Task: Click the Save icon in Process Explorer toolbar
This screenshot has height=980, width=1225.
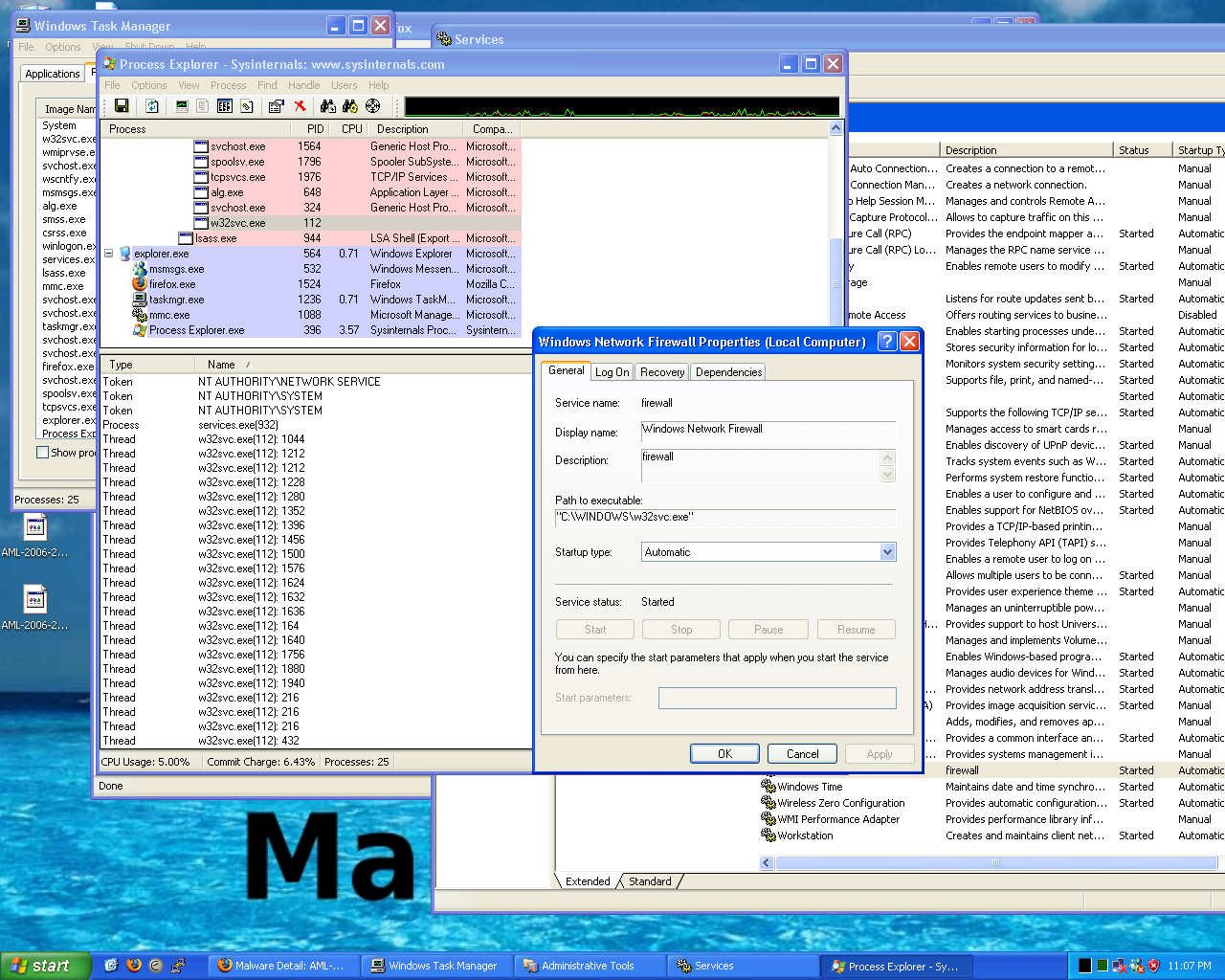Action: coord(122,106)
